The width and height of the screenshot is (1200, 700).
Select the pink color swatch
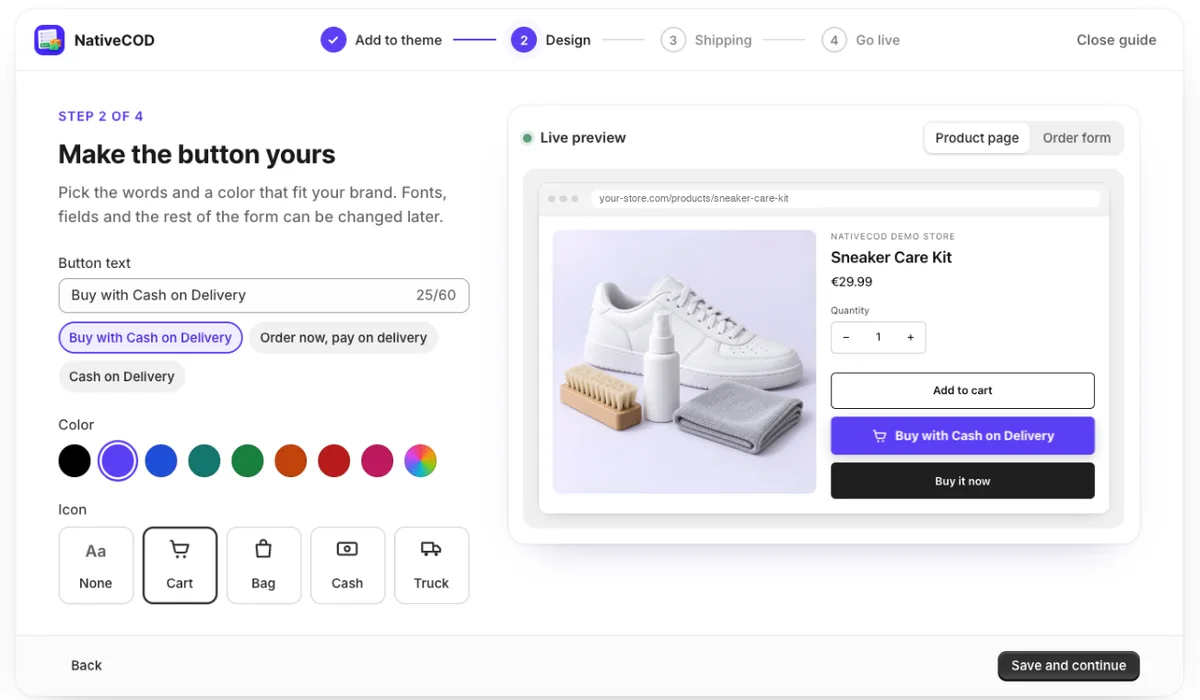coord(377,461)
